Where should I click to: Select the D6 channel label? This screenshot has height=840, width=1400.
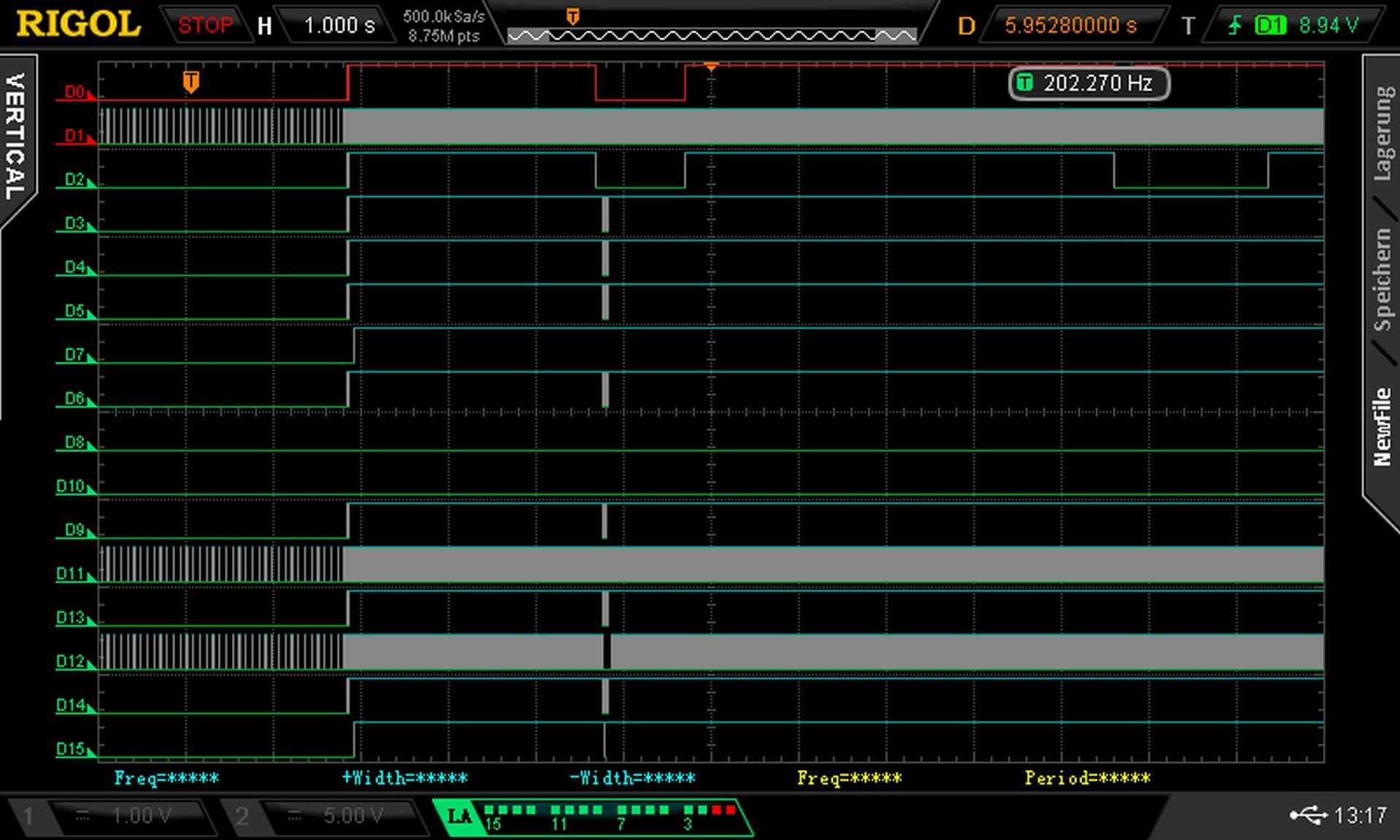pyautogui.click(x=75, y=398)
